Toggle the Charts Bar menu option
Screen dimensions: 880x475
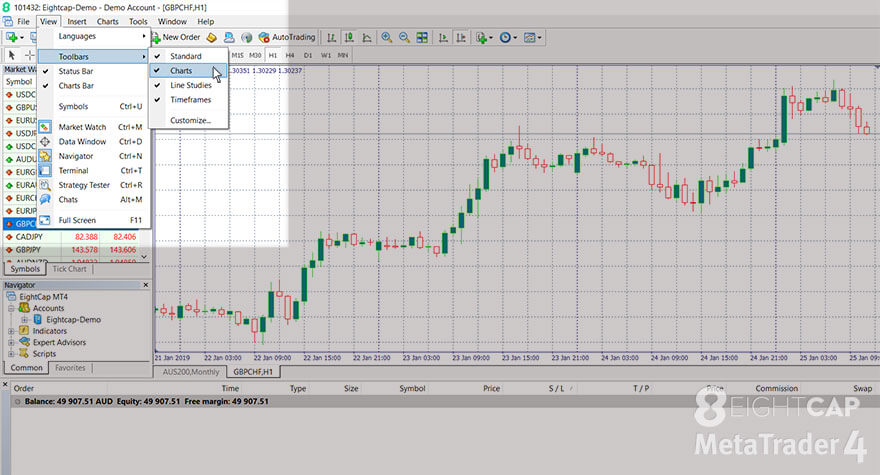(x=94, y=86)
